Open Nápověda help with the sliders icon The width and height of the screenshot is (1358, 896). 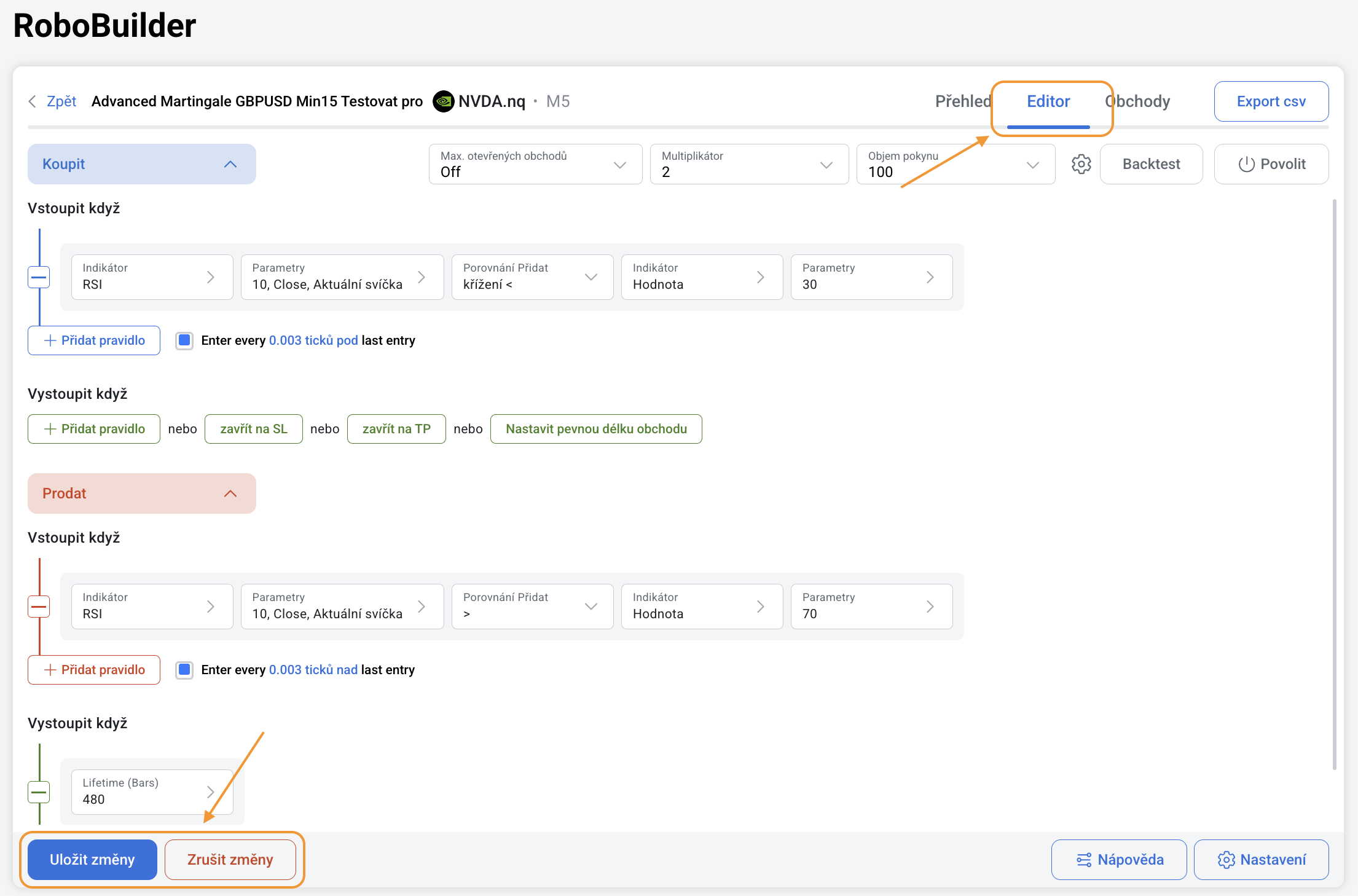[1118, 859]
